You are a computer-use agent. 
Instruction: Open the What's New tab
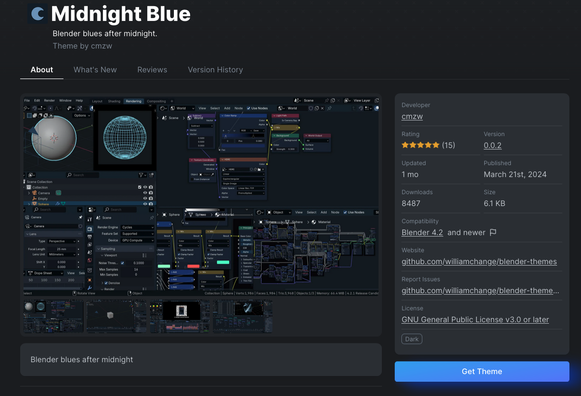point(95,70)
